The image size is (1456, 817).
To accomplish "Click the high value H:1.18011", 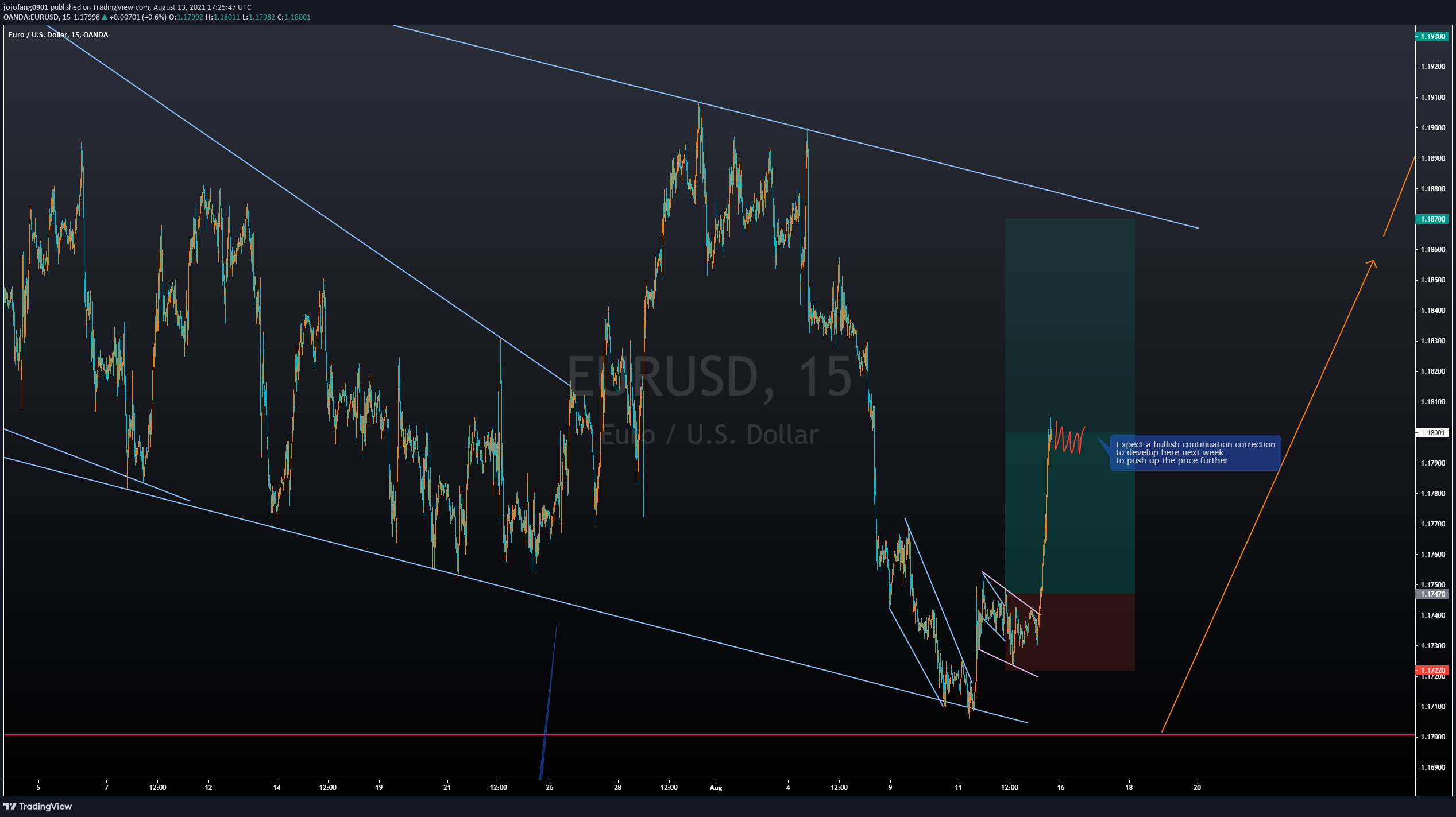I will pos(223,17).
